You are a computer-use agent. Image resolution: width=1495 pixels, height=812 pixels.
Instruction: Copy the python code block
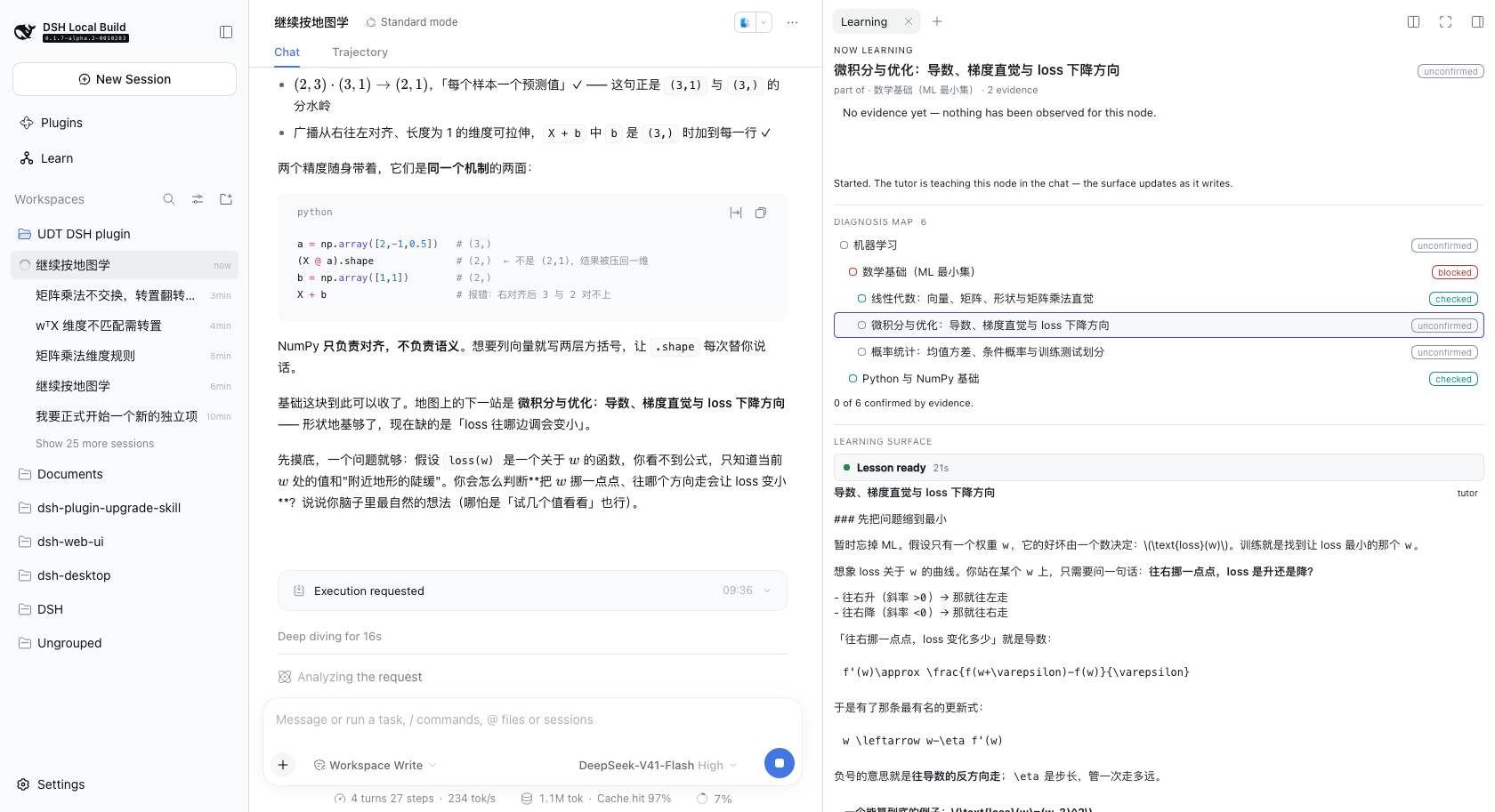[760, 213]
